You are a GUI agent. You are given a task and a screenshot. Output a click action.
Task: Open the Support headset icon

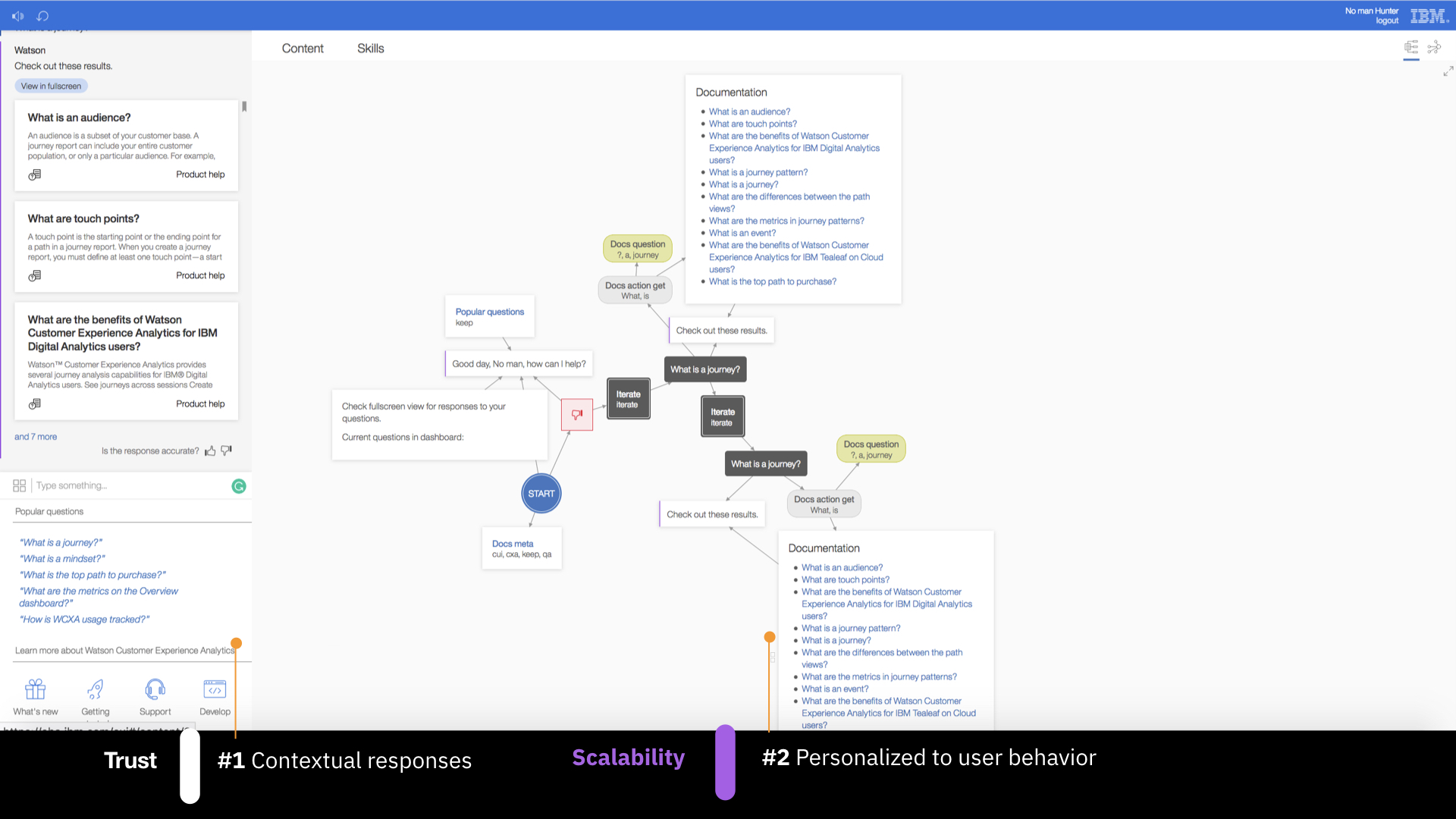coord(155,689)
